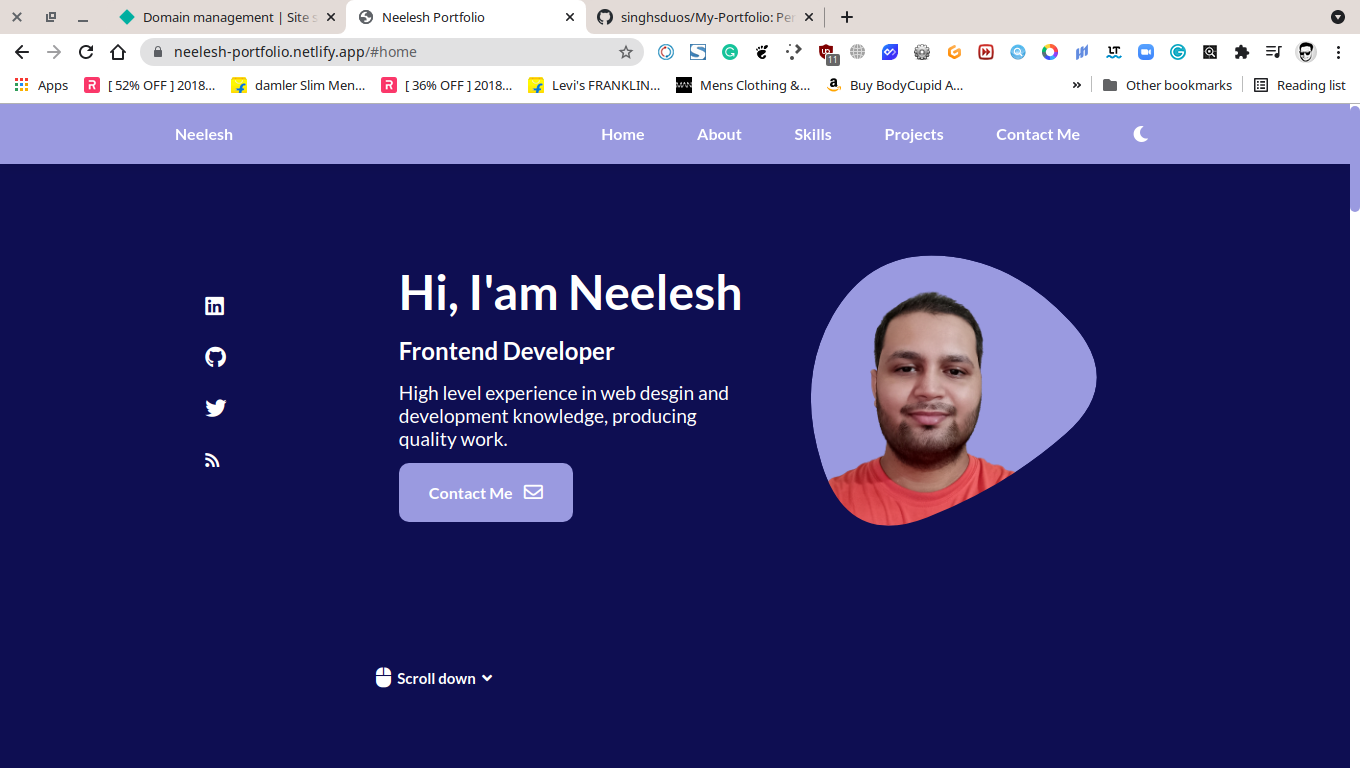Bookmark this page with star icon
1360x768 pixels.
(x=626, y=52)
